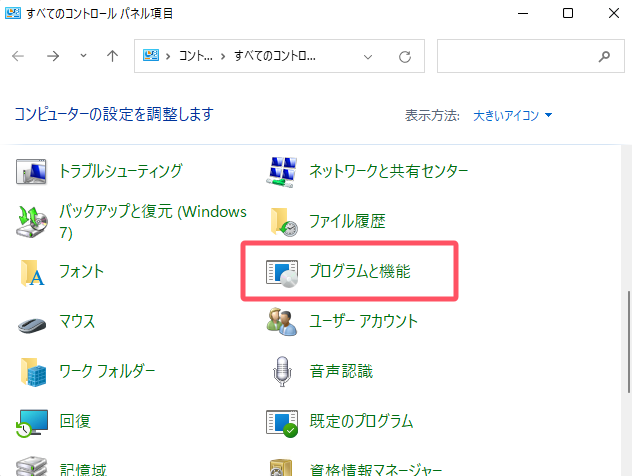Focus the control panel search box
This screenshot has width=632, height=476.
[530, 56]
